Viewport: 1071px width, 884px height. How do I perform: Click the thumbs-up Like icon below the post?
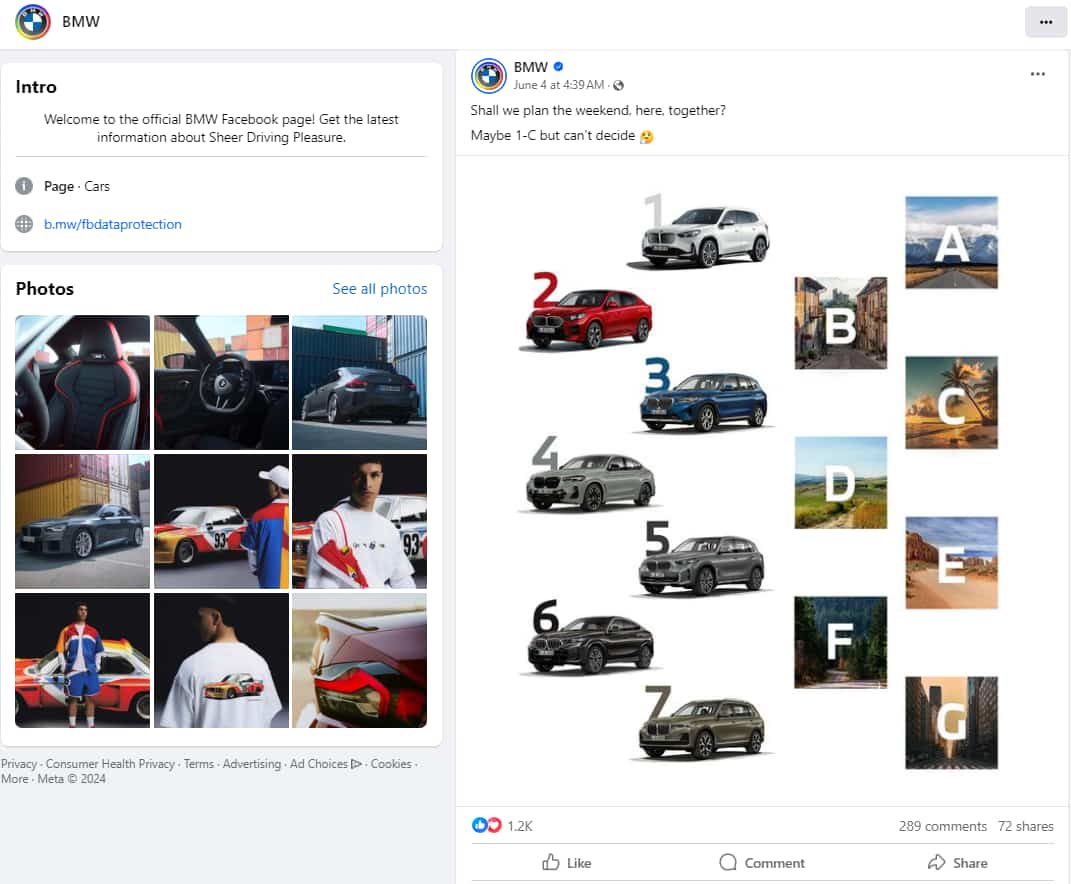point(553,862)
